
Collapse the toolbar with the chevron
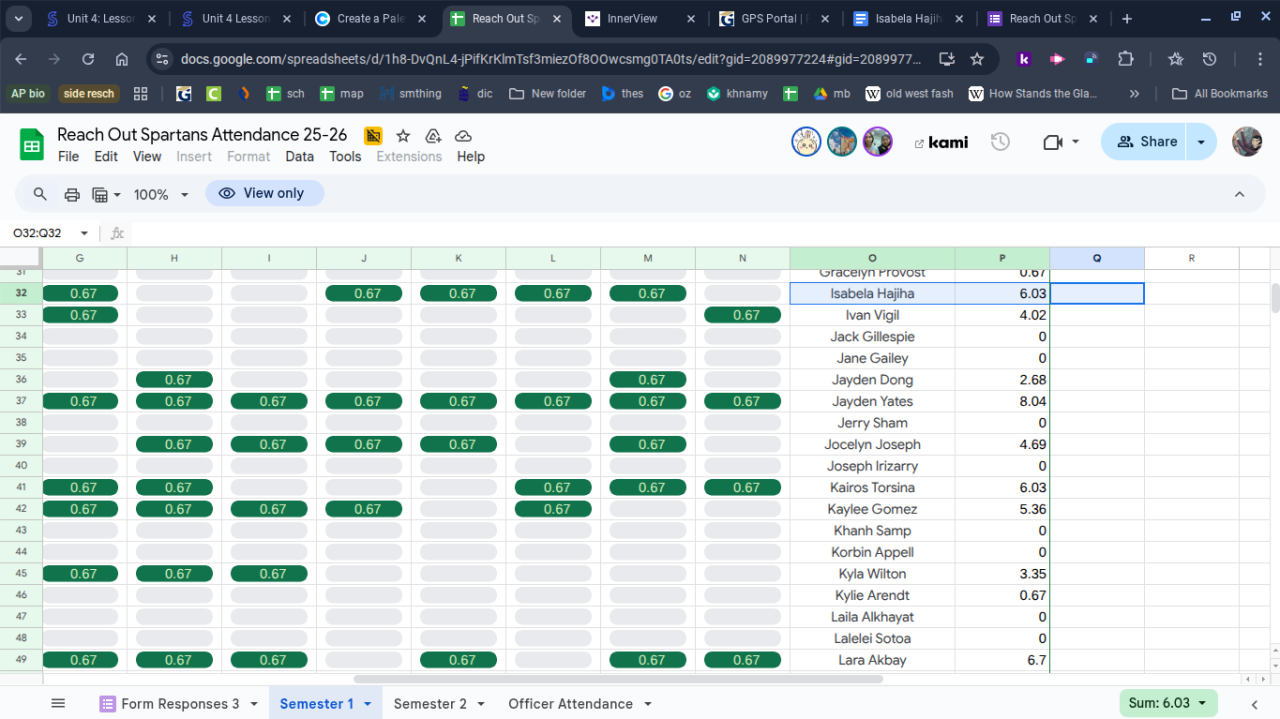pyautogui.click(x=1239, y=194)
